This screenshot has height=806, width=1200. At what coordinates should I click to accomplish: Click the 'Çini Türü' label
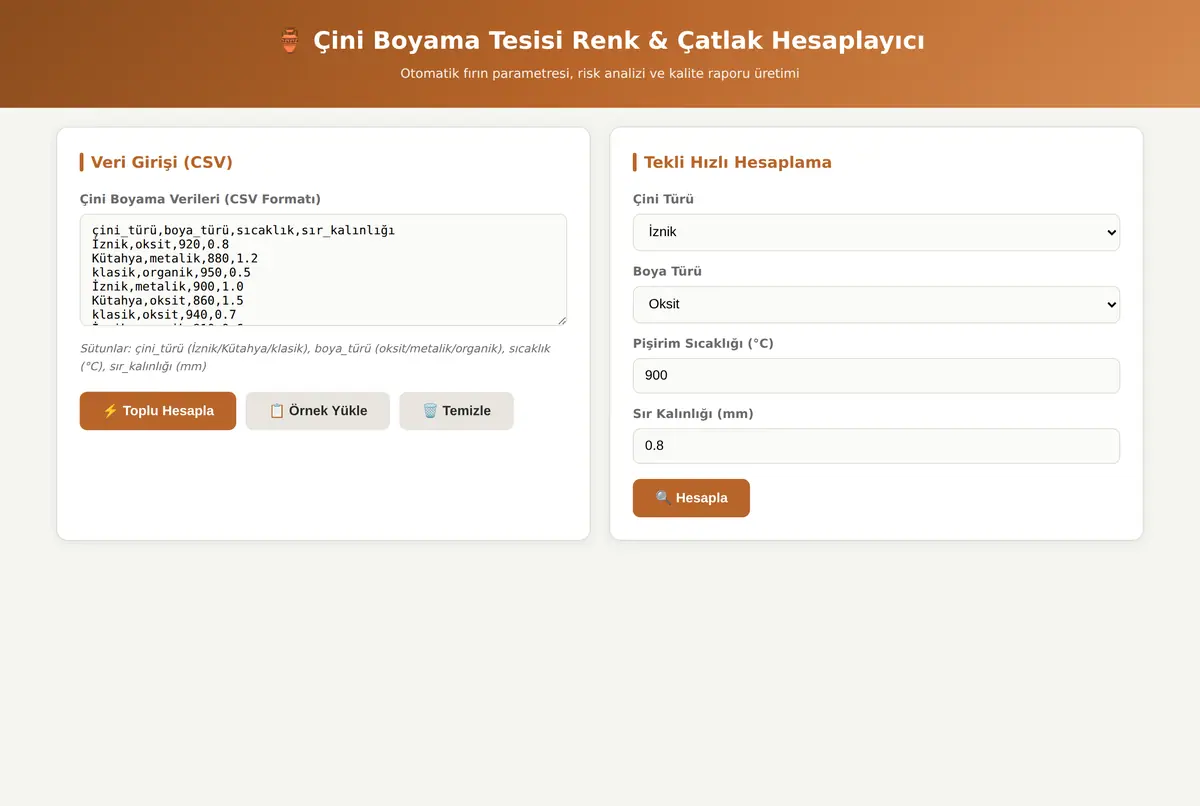point(663,199)
